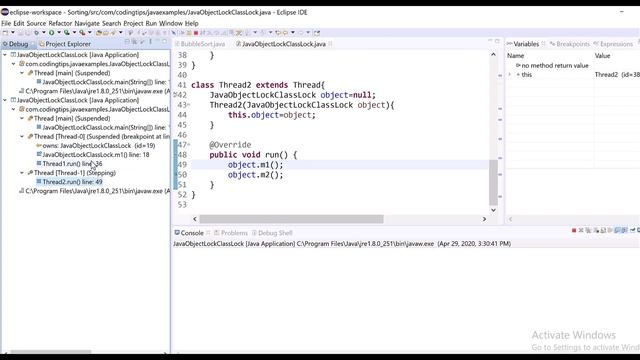640x360 pixels.
Task: Open the Refactor menu
Action: pyautogui.click(x=60, y=23)
